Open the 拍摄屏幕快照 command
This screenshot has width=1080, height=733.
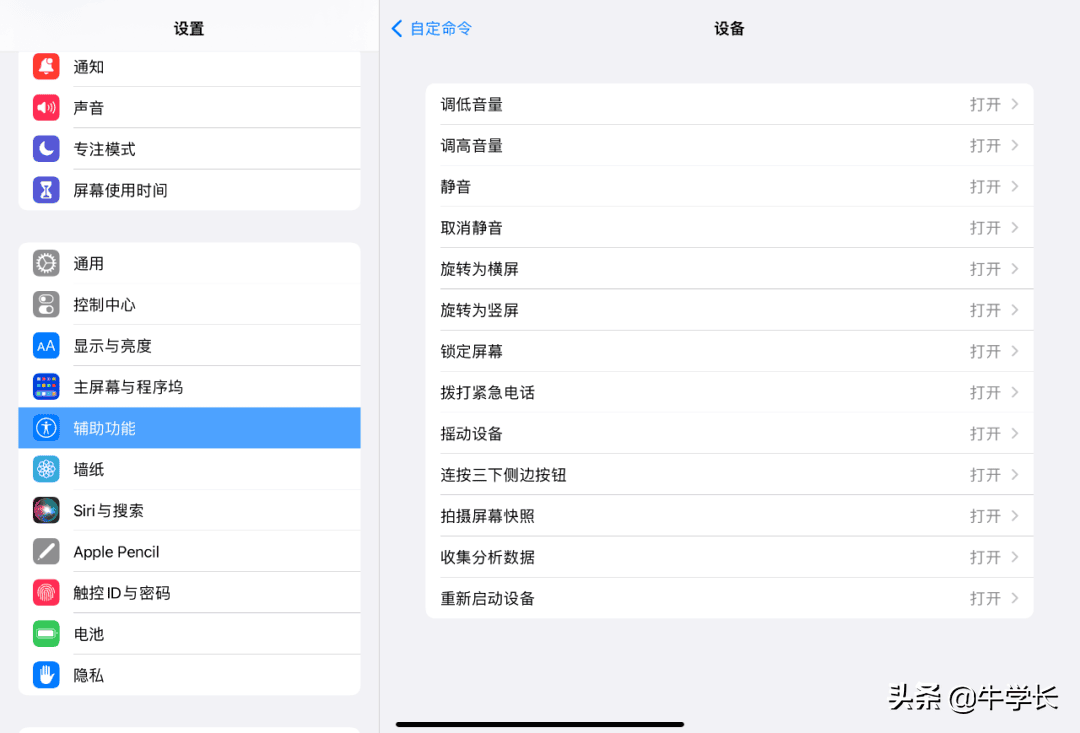[x=488, y=516]
